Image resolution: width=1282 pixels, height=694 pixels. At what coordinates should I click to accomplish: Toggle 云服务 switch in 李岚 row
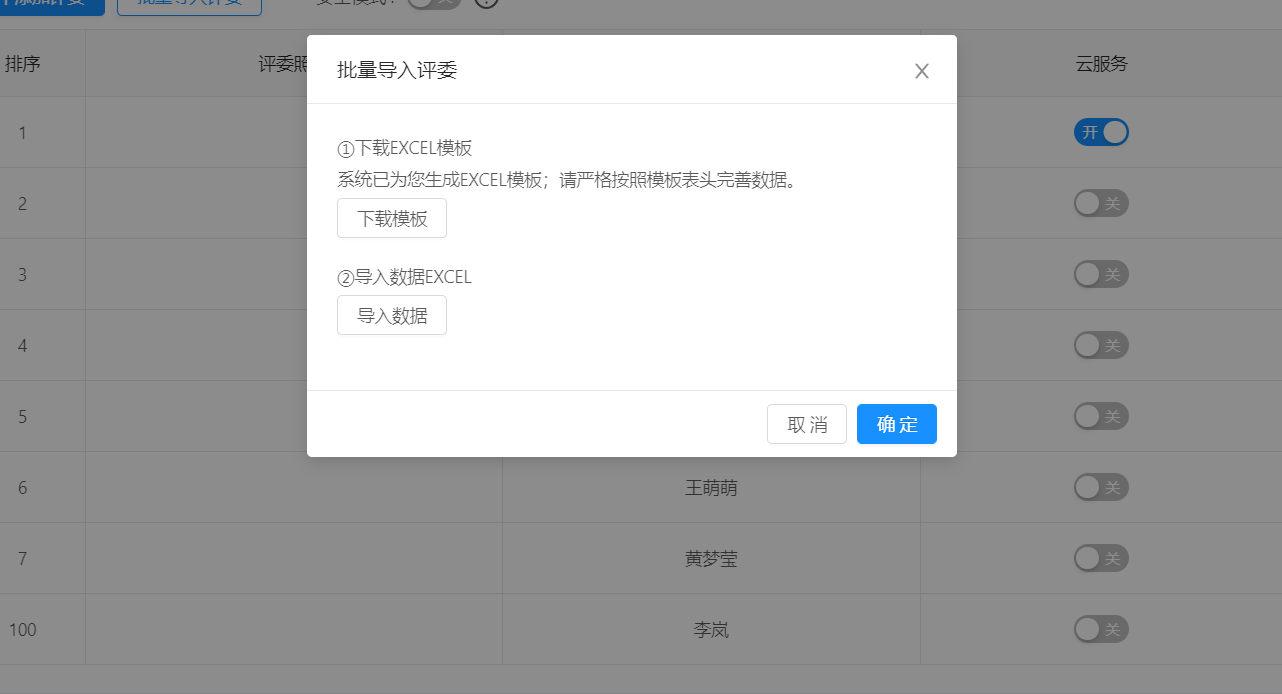pos(1101,629)
